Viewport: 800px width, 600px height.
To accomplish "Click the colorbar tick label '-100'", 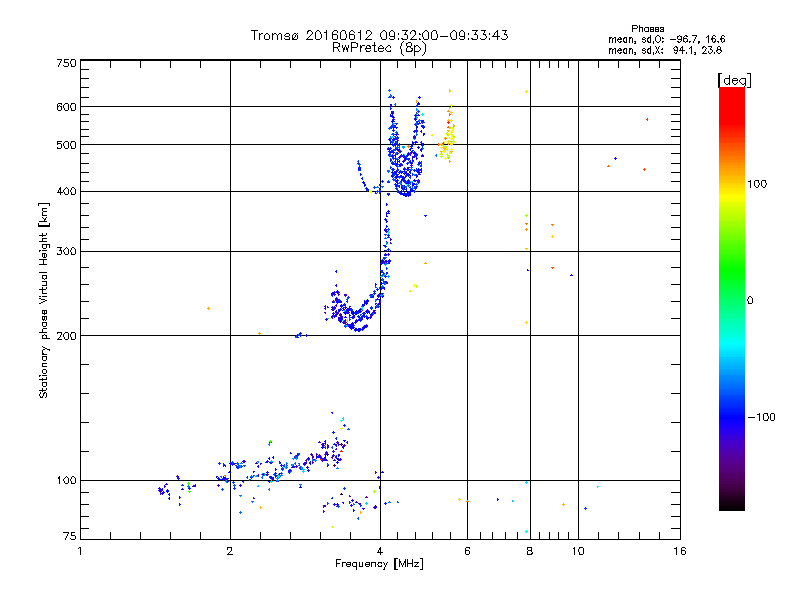I will (x=762, y=417).
